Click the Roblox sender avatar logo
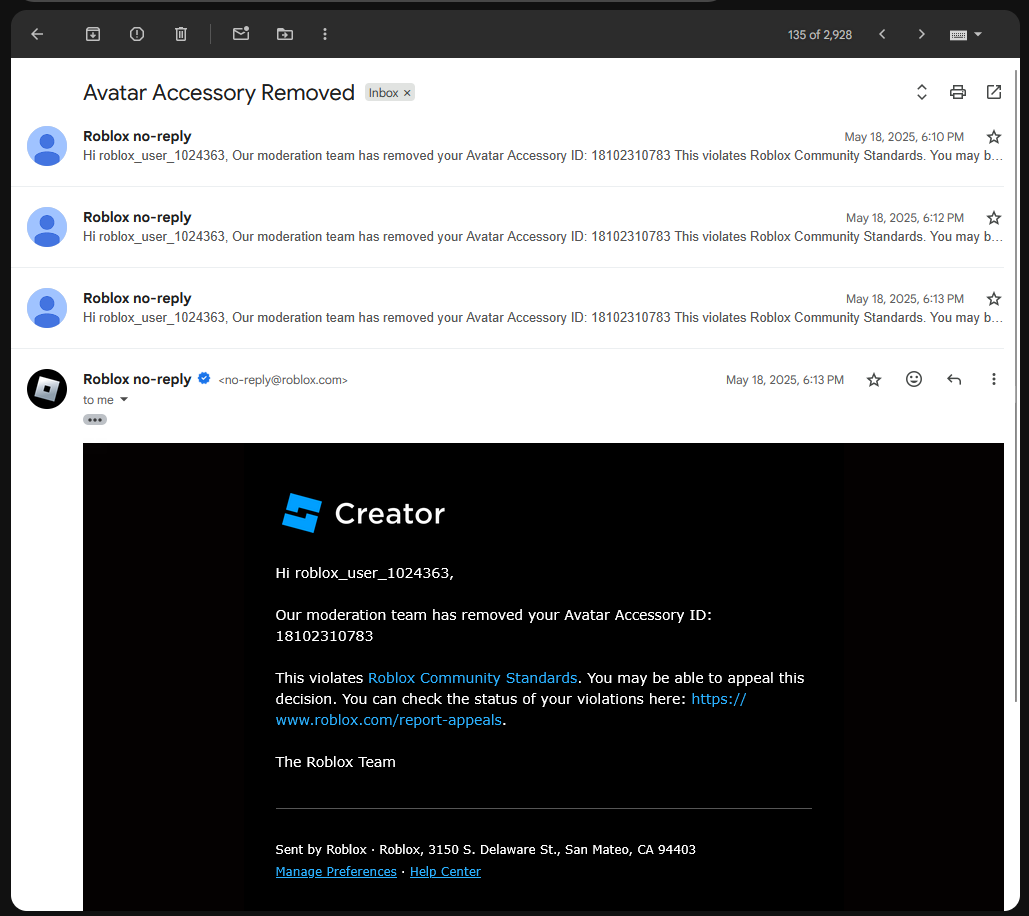 pos(47,389)
